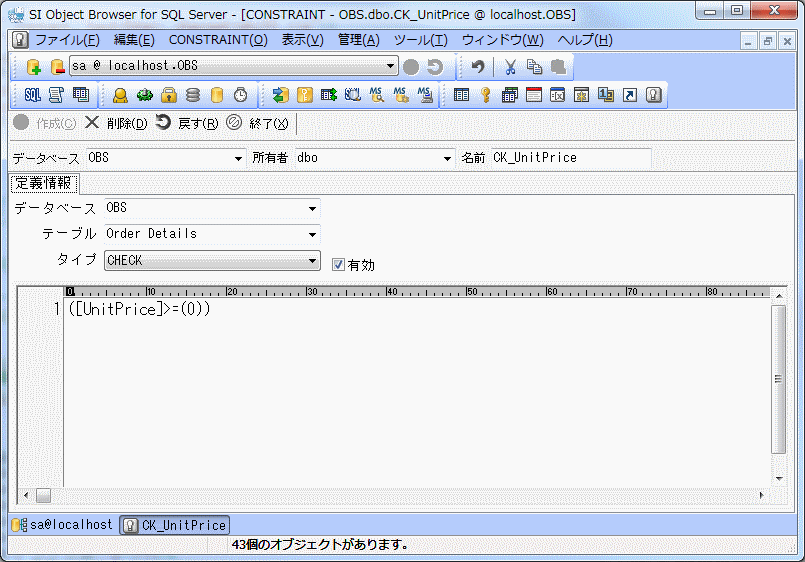Open the 所有者 dbo dropdown
The width and height of the screenshot is (805, 562).
click(x=447, y=158)
